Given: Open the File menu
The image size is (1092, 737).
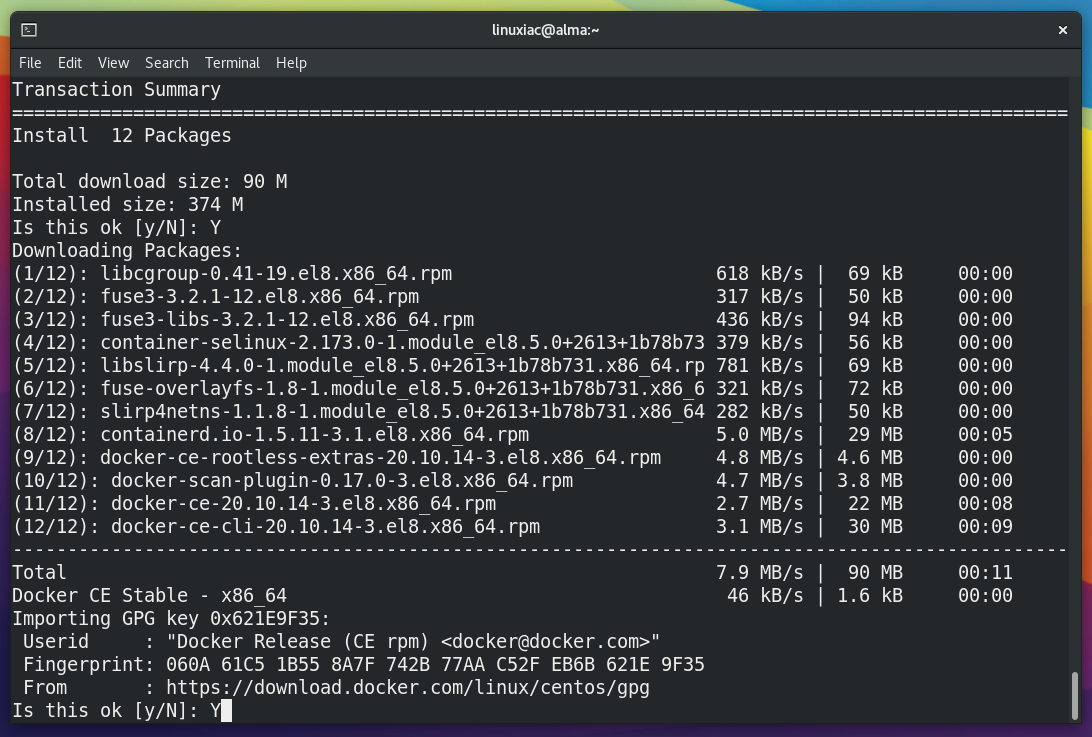Looking at the screenshot, I should coord(30,63).
